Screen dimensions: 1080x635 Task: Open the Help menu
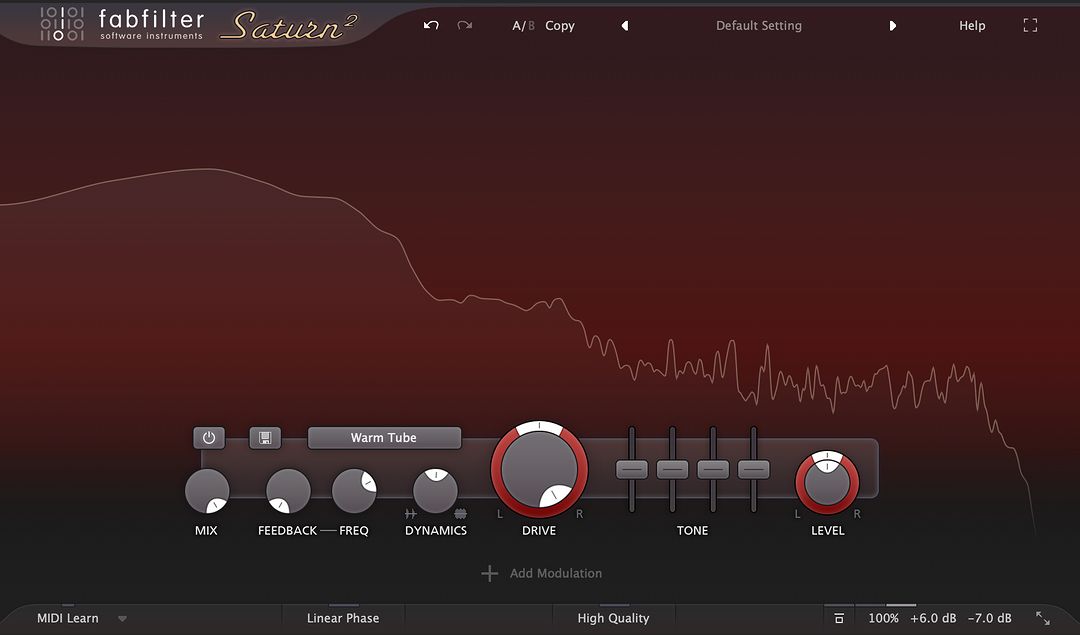point(972,26)
